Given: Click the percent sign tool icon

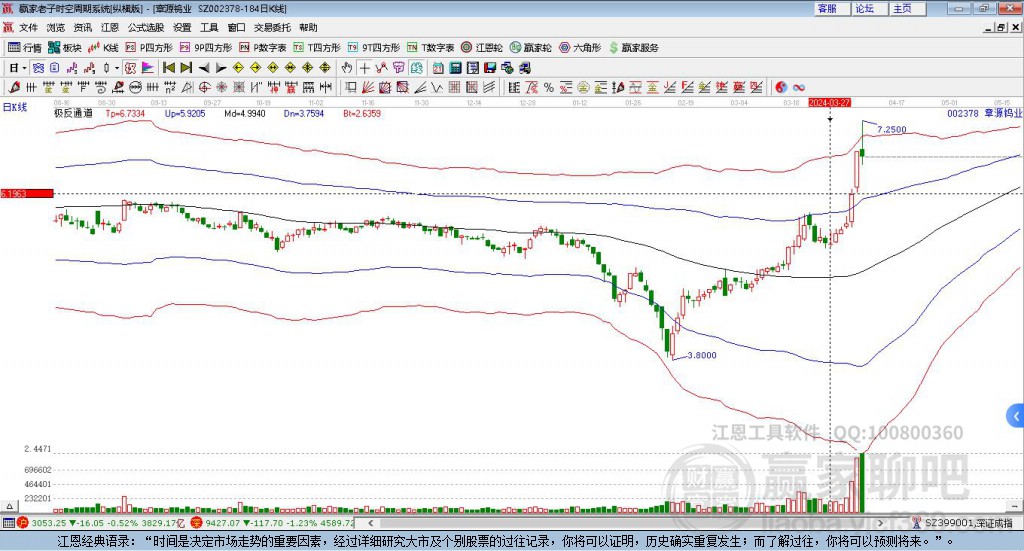Looking at the screenshot, I should (x=549, y=87).
